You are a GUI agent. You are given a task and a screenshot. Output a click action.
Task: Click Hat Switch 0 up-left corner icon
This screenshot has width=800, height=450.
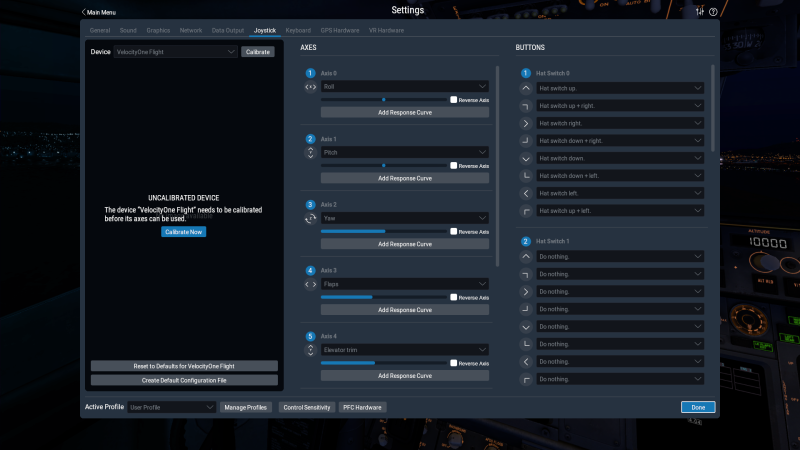pyautogui.click(x=526, y=211)
